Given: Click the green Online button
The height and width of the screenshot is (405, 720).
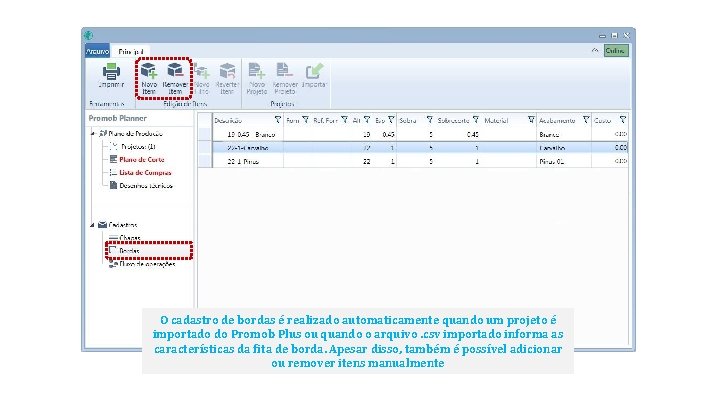Looking at the screenshot, I should 616,51.
